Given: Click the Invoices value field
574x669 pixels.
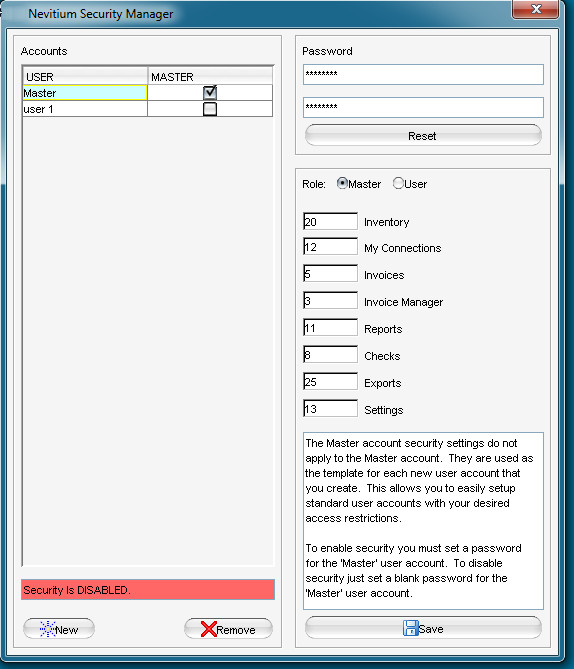Looking at the screenshot, I should click(330, 273).
